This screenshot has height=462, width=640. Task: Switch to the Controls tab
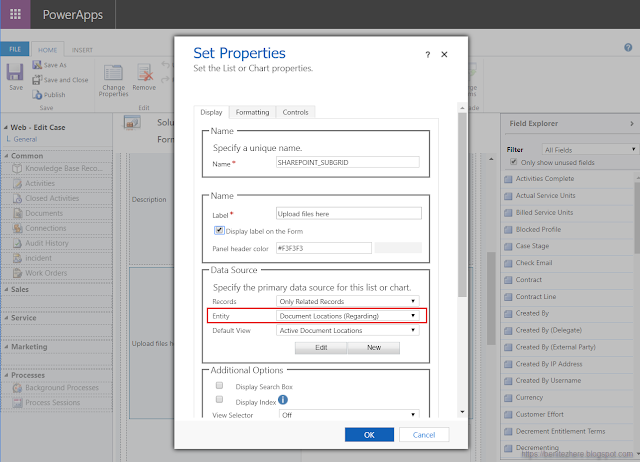tap(295, 113)
